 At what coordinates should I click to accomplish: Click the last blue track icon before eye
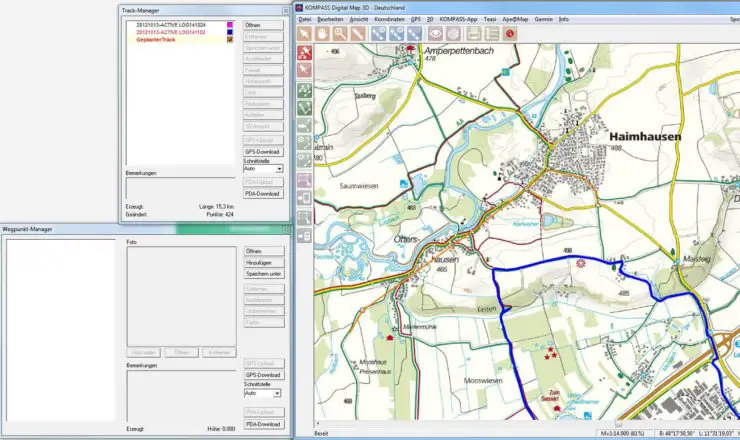[414, 34]
